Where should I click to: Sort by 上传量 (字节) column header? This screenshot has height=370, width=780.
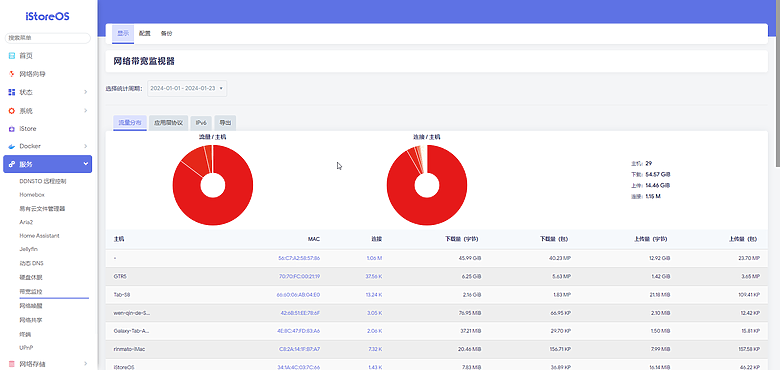pyautogui.click(x=652, y=239)
